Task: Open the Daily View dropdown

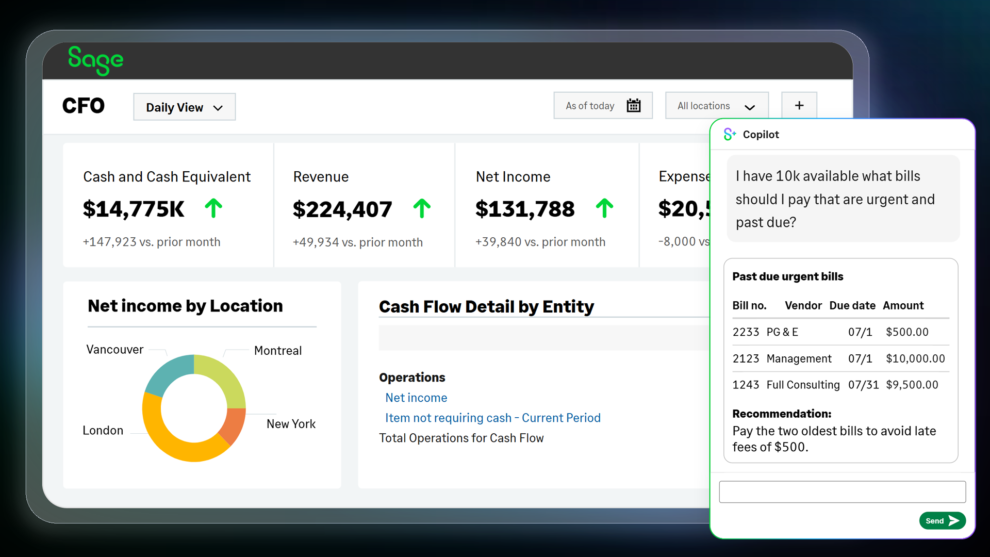Action: point(184,107)
